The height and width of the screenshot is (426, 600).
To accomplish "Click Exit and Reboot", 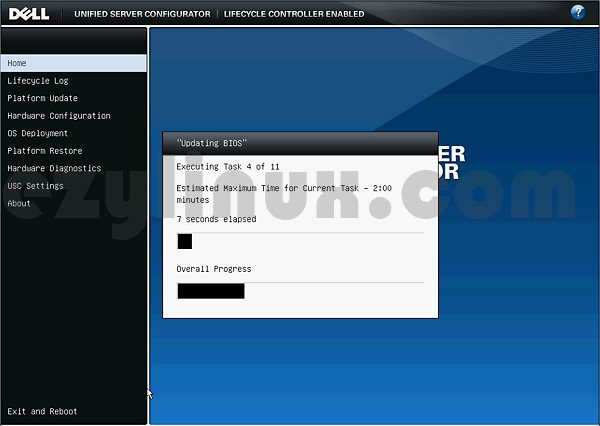I will 42,411.
